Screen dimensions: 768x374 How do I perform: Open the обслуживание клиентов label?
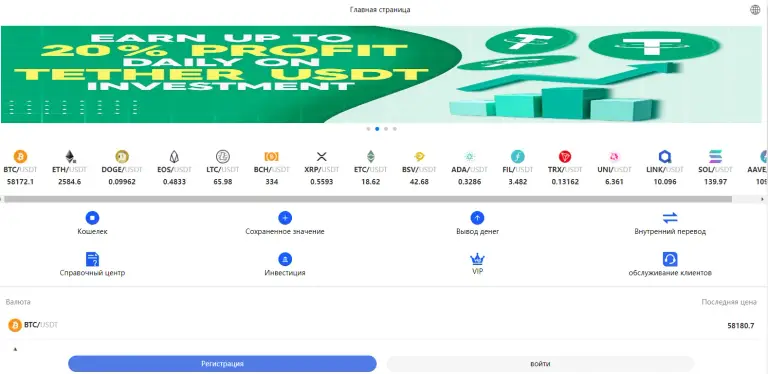tap(670, 273)
